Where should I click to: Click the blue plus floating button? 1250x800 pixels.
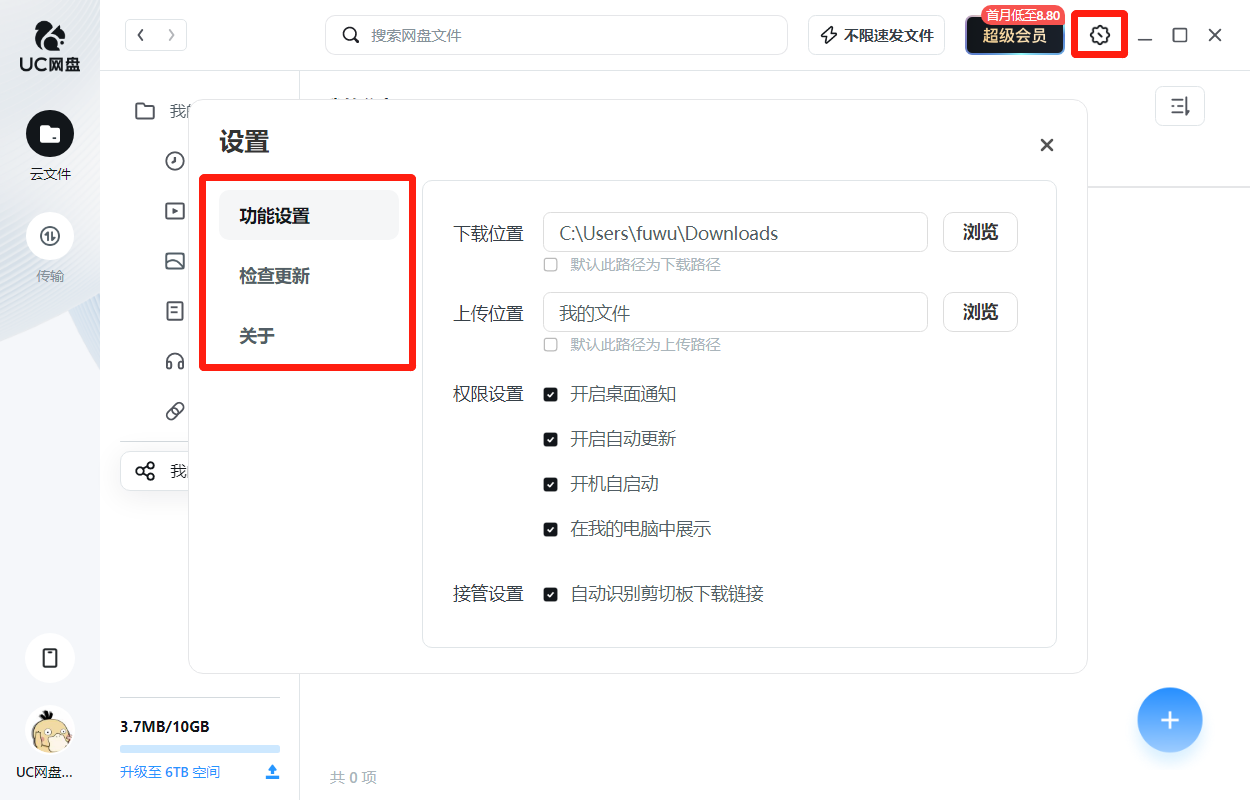tap(1169, 720)
